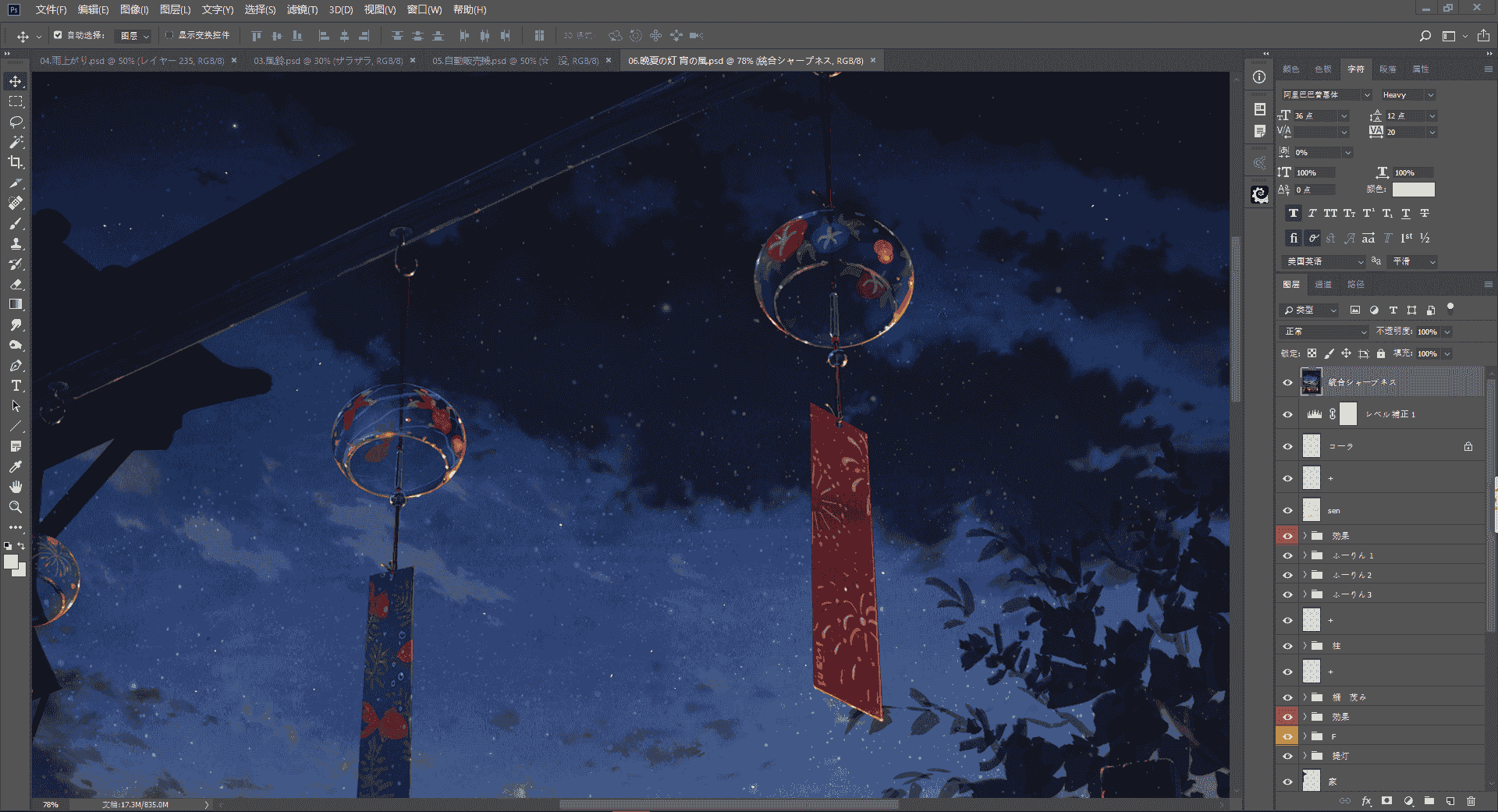Open the 美国英语 language dropdown
Viewport: 1498px width, 812px height.
[1323, 261]
